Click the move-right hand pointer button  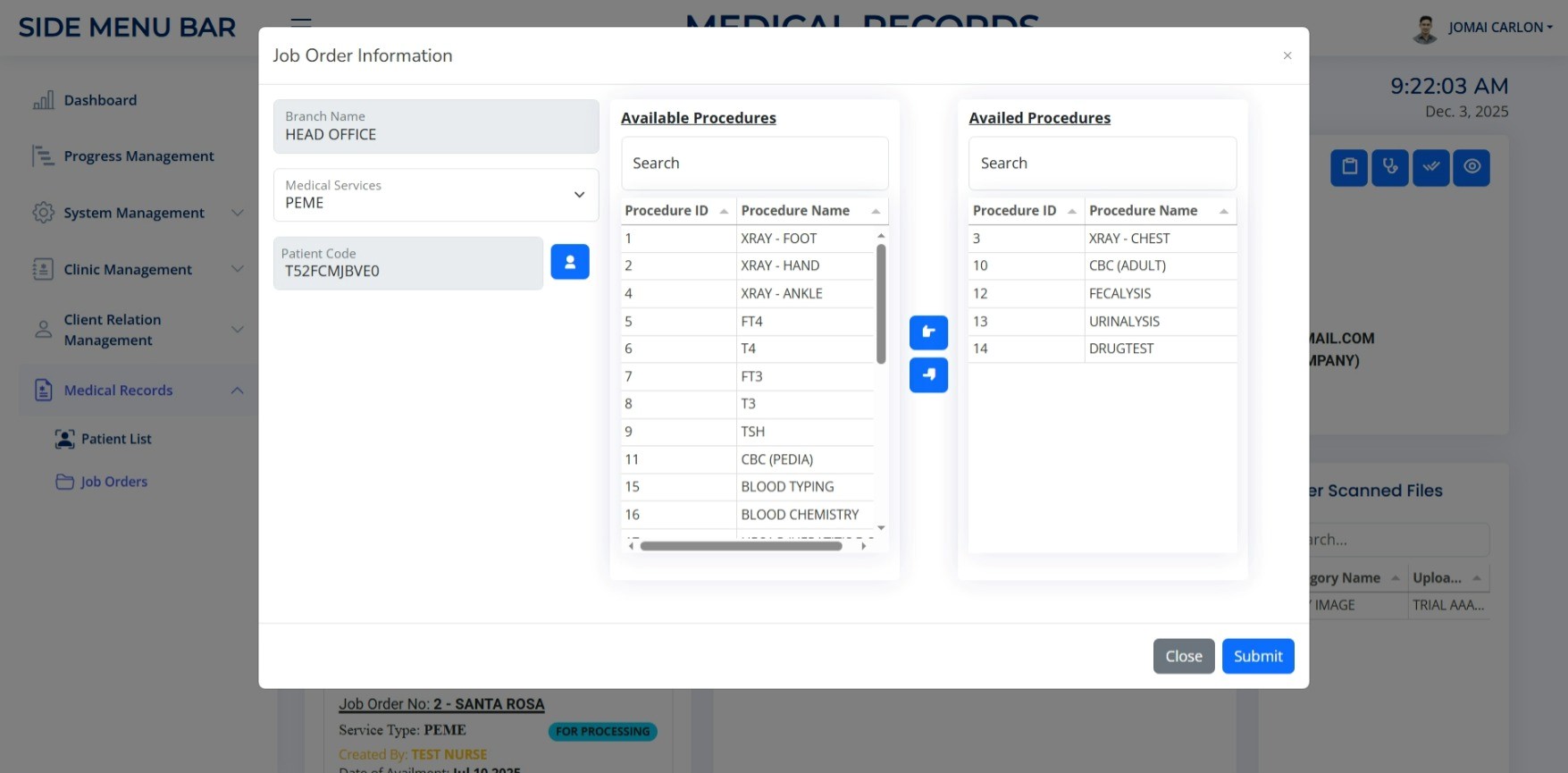pyautogui.click(x=928, y=375)
